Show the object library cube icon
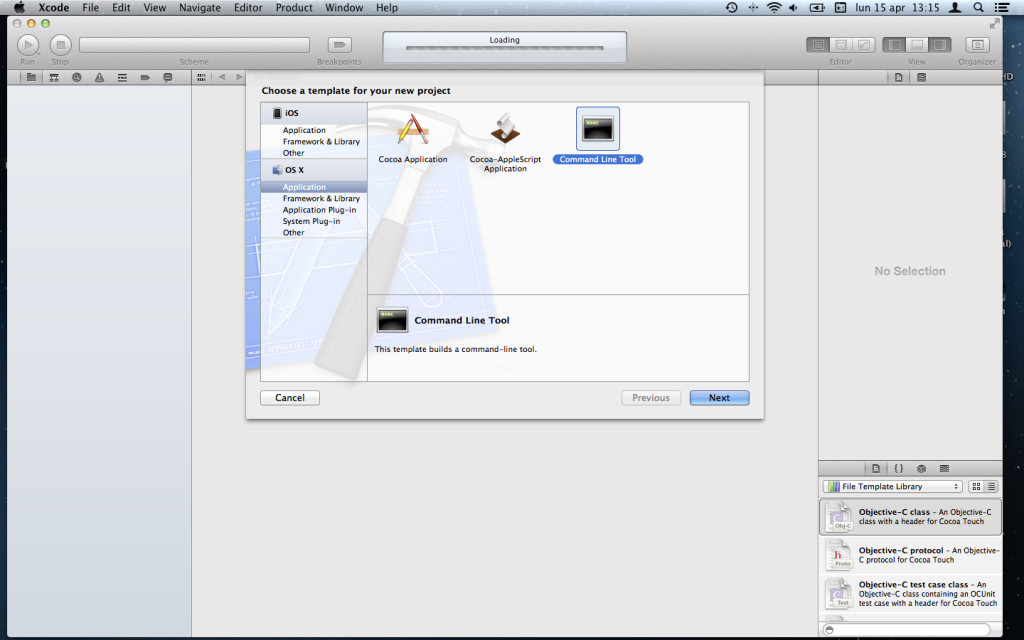This screenshot has height=640, width=1024. point(921,468)
